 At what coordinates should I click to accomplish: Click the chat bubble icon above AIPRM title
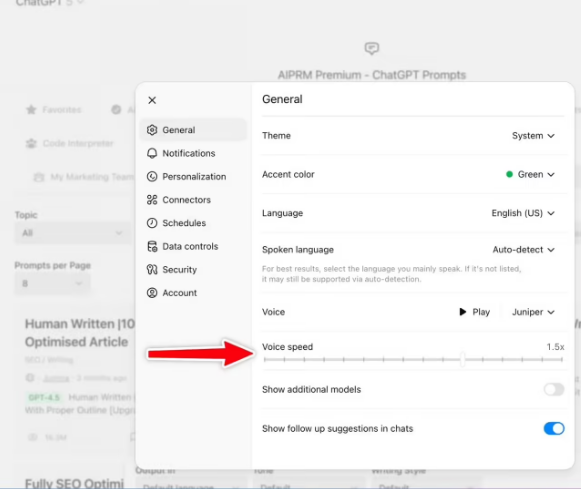pos(371,48)
